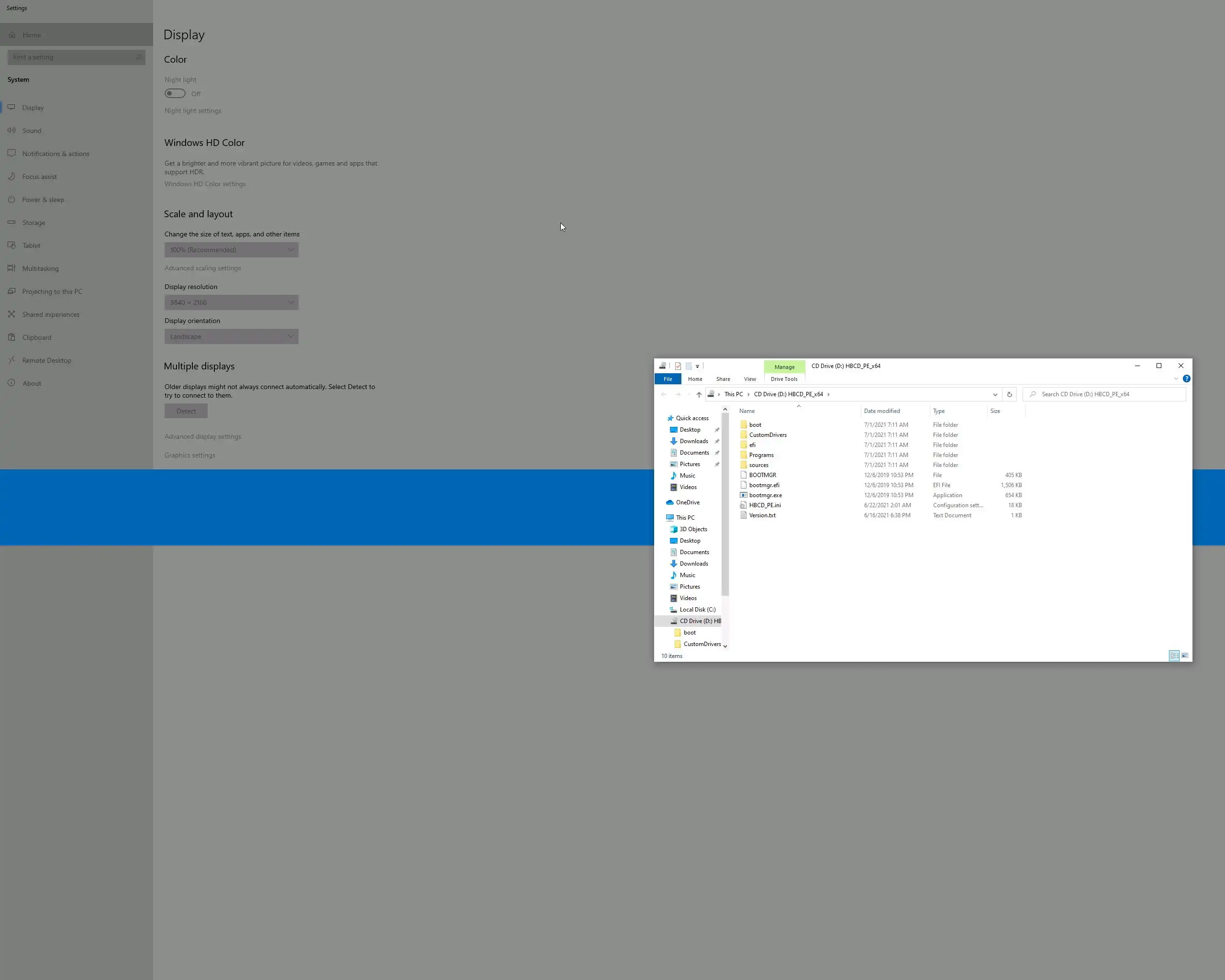The height and width of the screenshot is (980, 1225).
Task: Click the Properties quick access toolbar icon
Action: (x=678, y=366)
